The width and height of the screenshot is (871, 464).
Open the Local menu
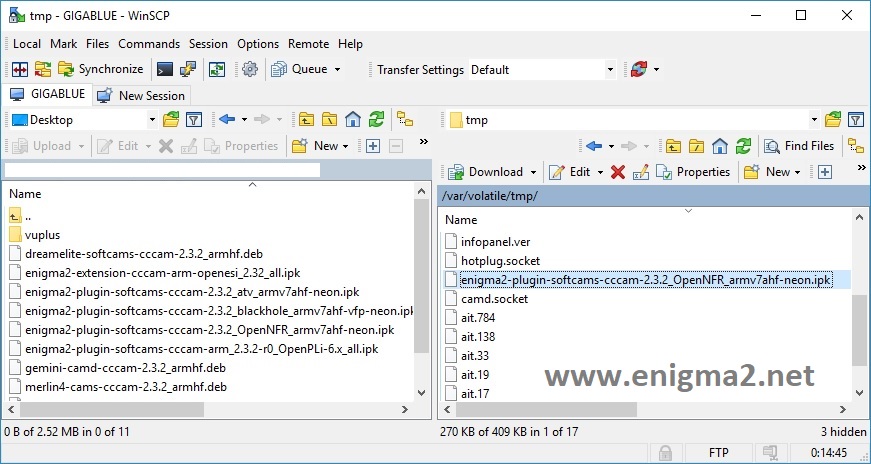tap(27, 44)
